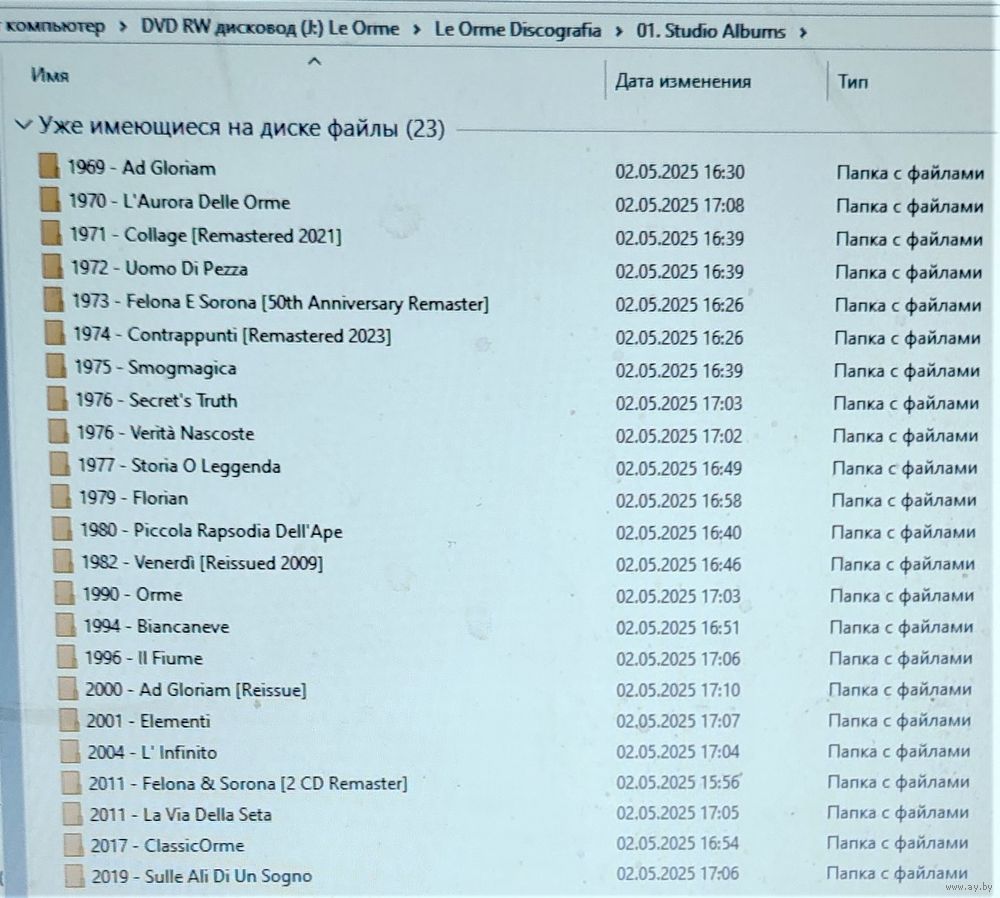
Task: Click folder icon of 1973 - Felona E Sorona
Action: point(54,299)
